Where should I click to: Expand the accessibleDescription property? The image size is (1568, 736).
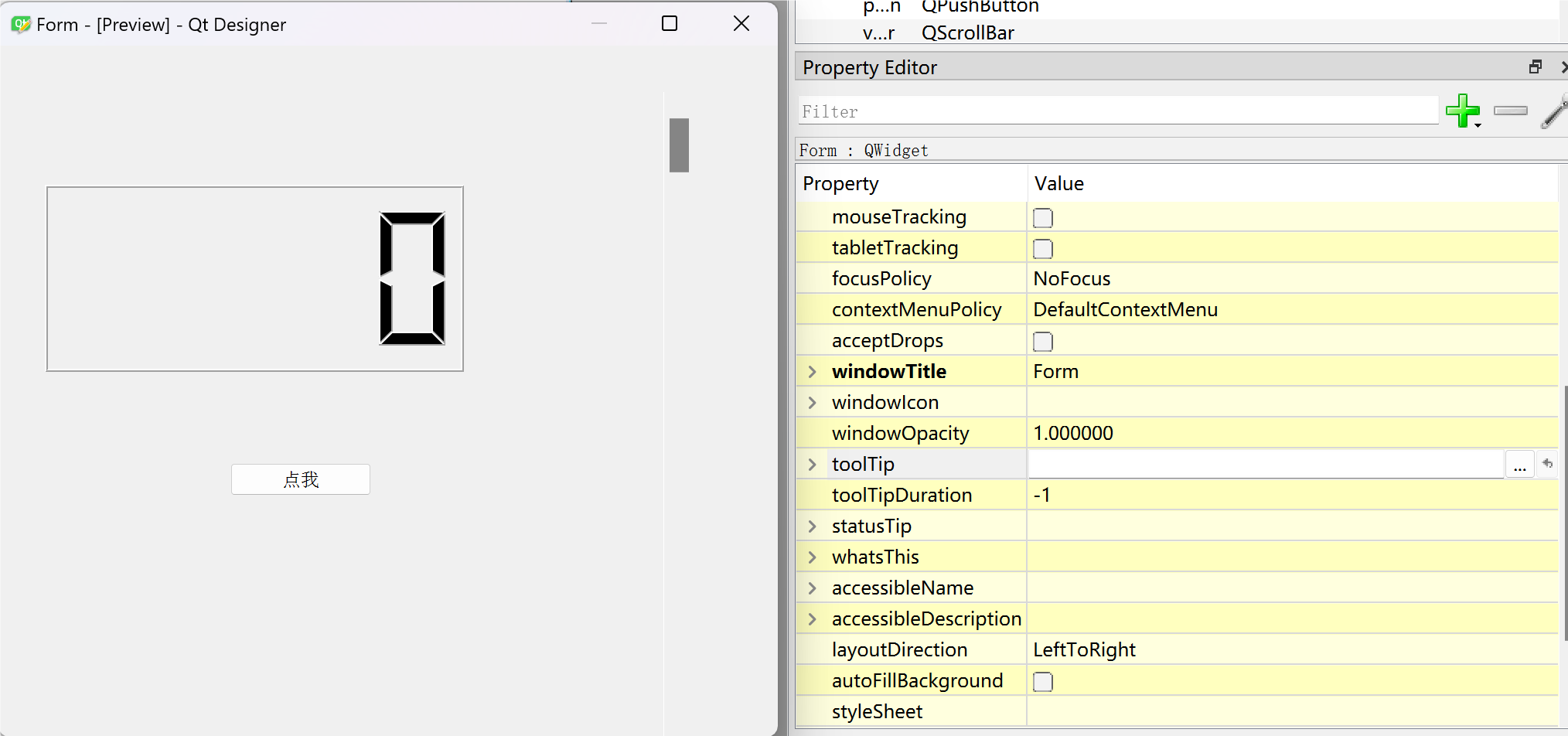812,619
